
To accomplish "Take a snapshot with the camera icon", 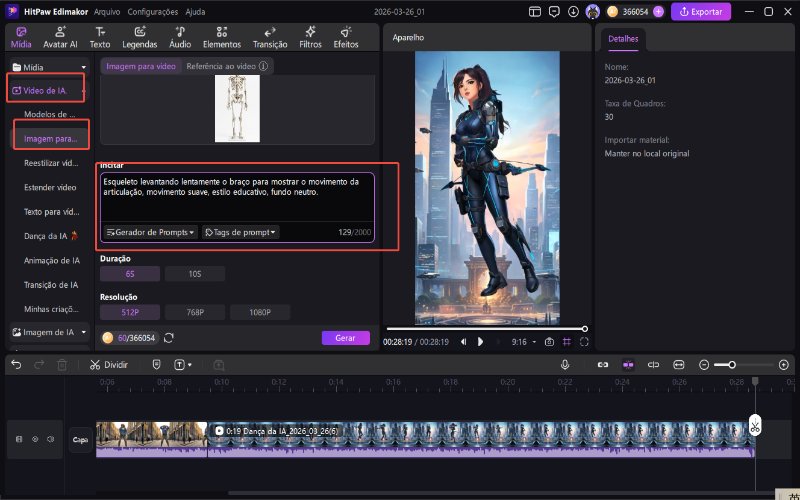I will click(x=549, y=342).
